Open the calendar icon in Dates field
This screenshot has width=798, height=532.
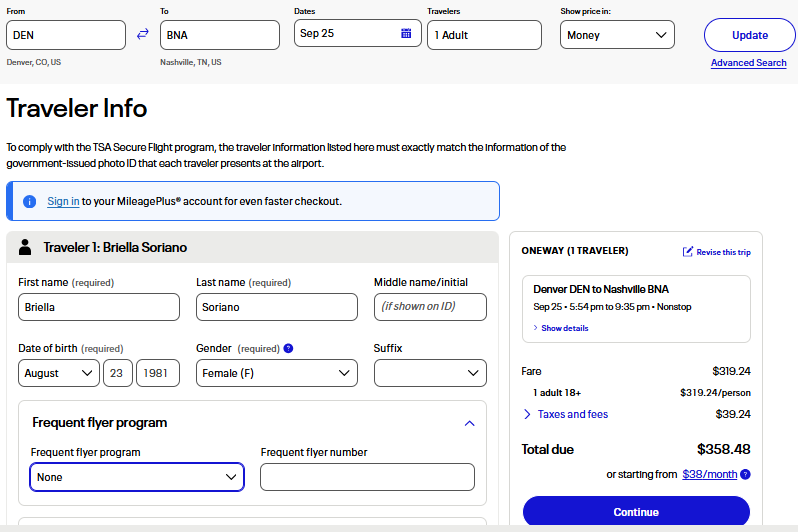pyautogui.click(x=406, y=33)
